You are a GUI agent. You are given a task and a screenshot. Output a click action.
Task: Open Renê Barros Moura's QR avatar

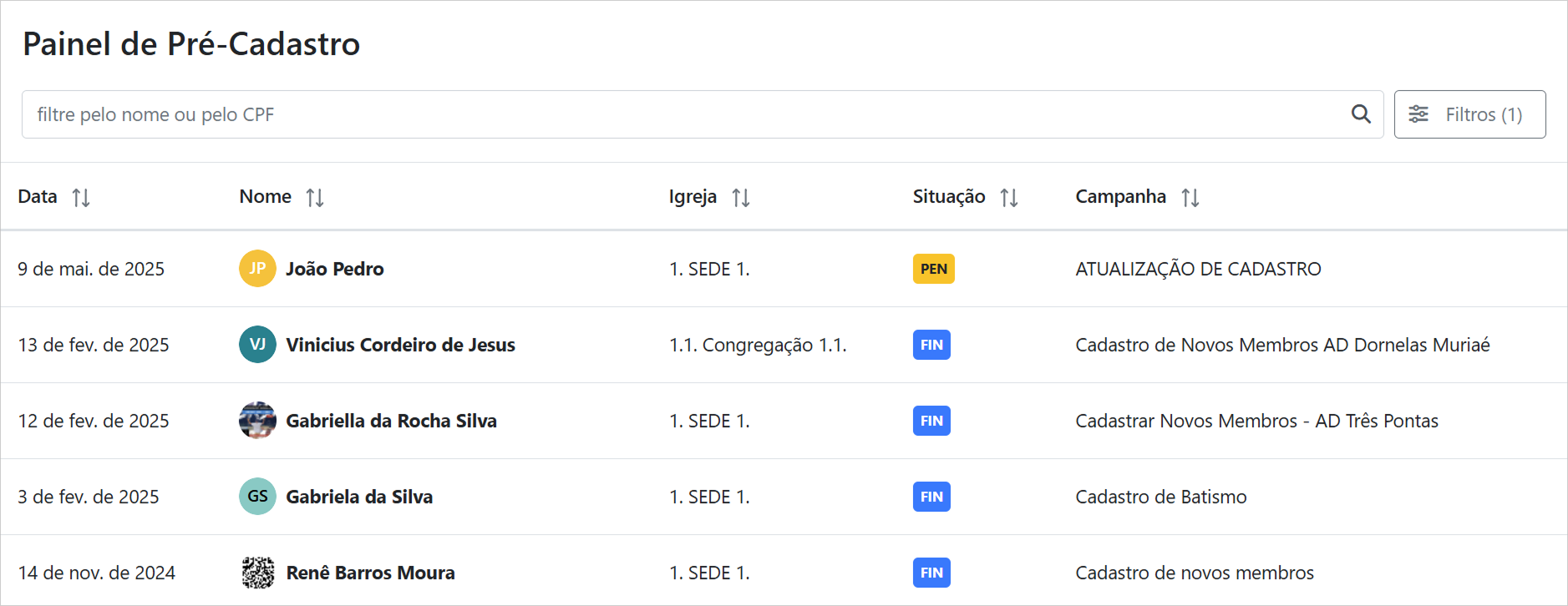(257, 573)
